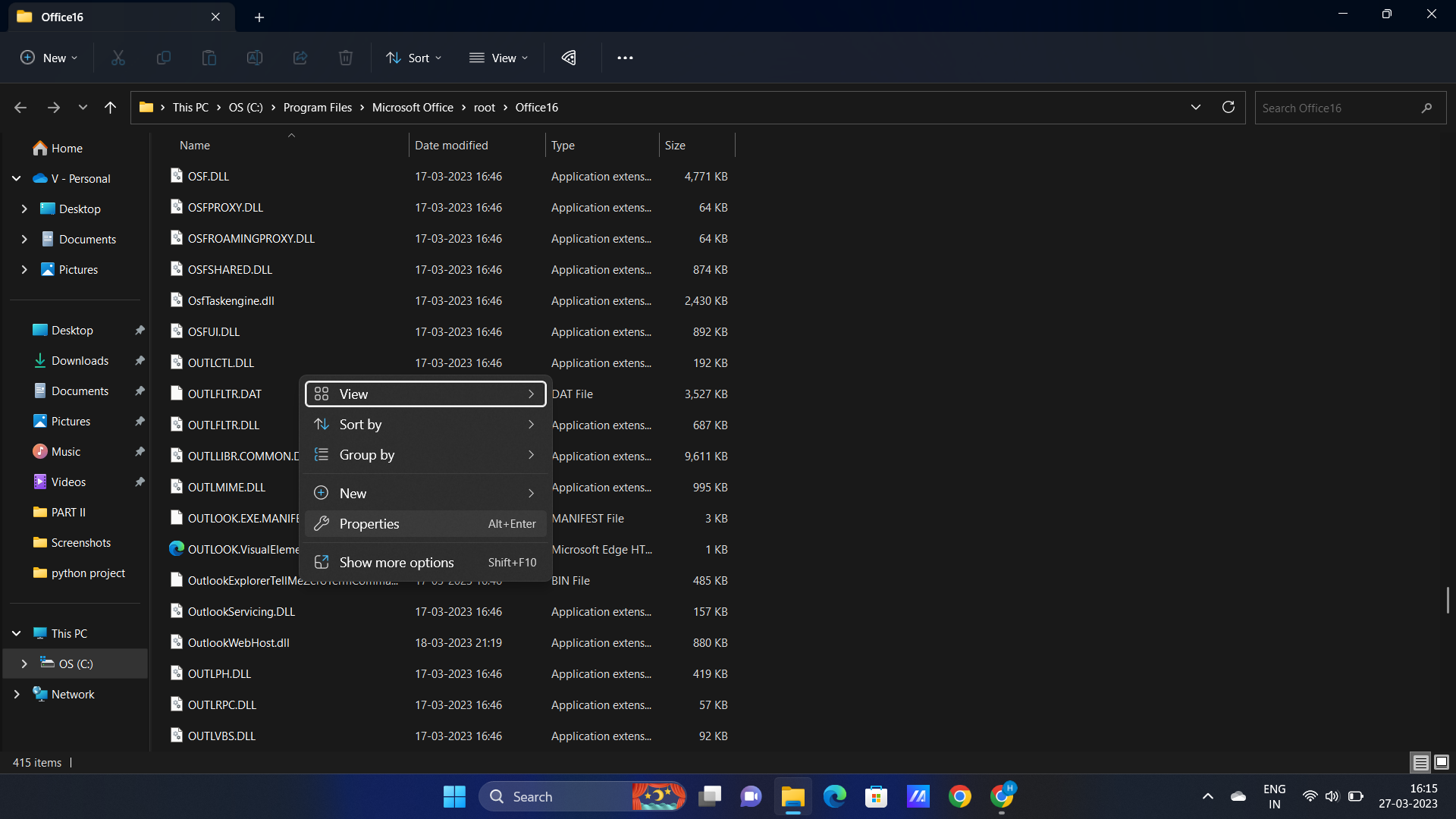The height and width of the screenshot is (819, 1456).
Task: Go to Home in navigation pane
Action: [58, 149]
